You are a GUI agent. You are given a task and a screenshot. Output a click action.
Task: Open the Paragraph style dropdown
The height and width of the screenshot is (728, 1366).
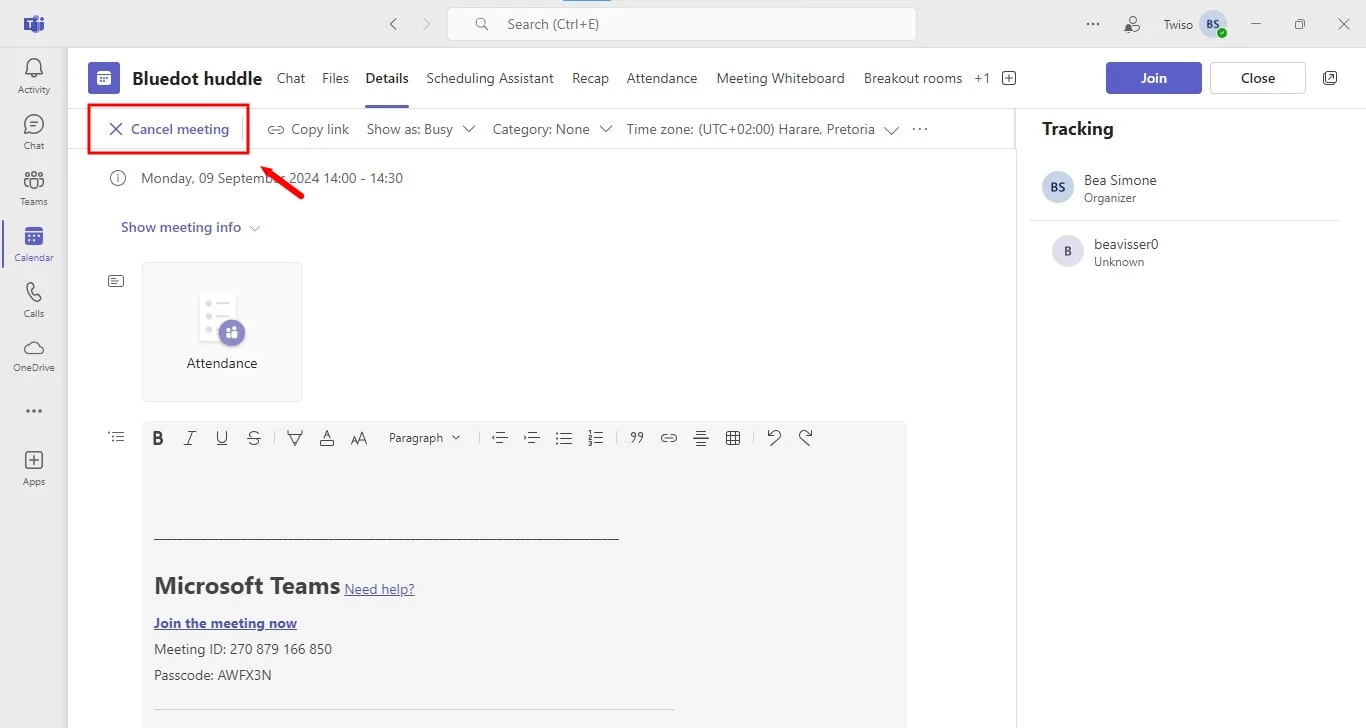click(x=425, y=438)
